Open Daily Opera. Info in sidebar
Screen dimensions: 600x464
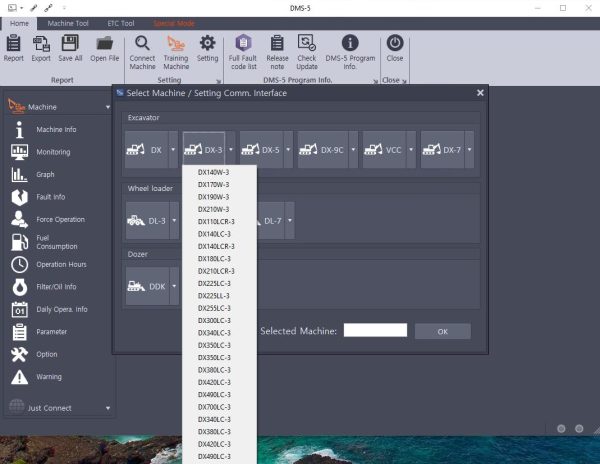62,309
